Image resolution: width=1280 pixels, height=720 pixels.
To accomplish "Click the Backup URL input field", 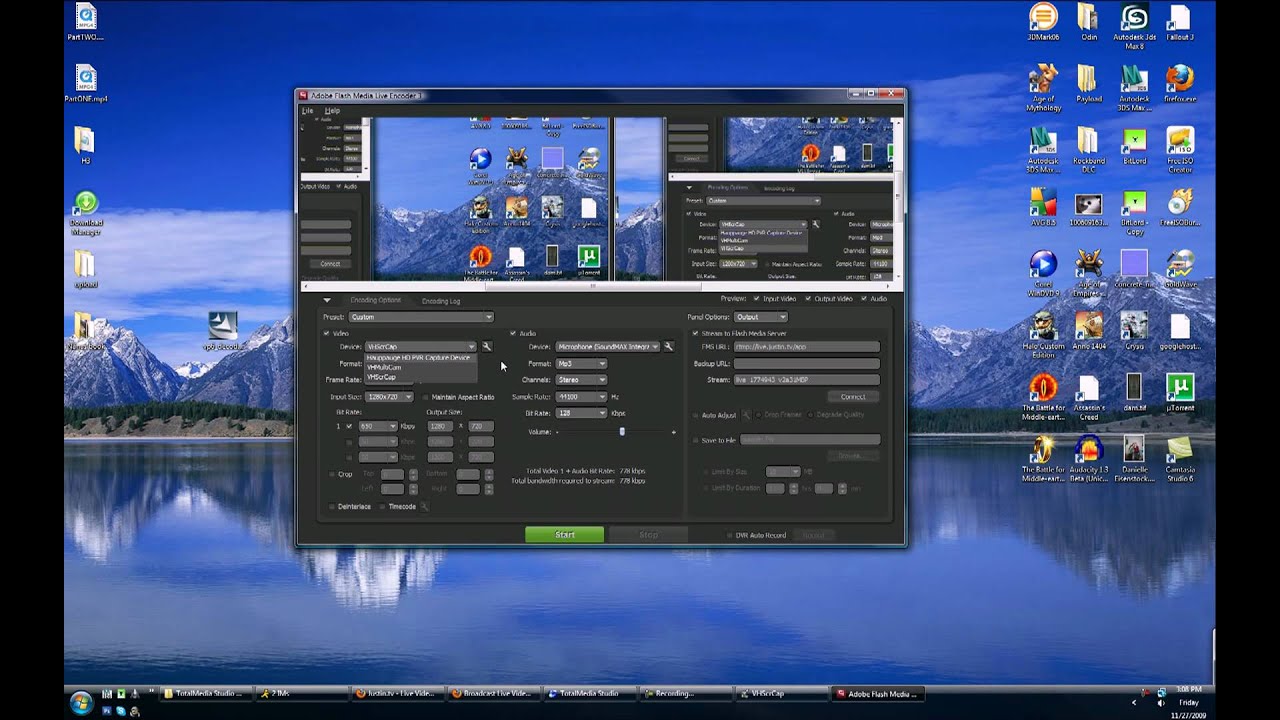I will point(806,363).
